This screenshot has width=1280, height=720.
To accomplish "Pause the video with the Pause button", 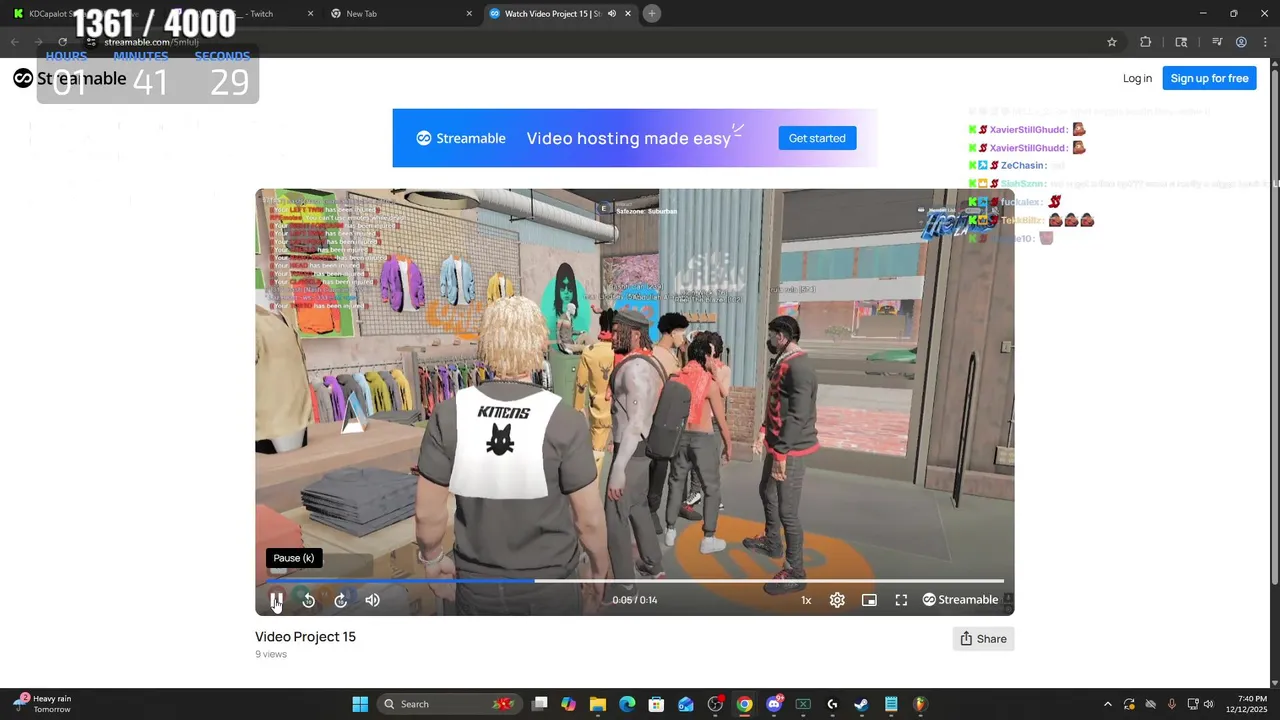I will [276, 600].
